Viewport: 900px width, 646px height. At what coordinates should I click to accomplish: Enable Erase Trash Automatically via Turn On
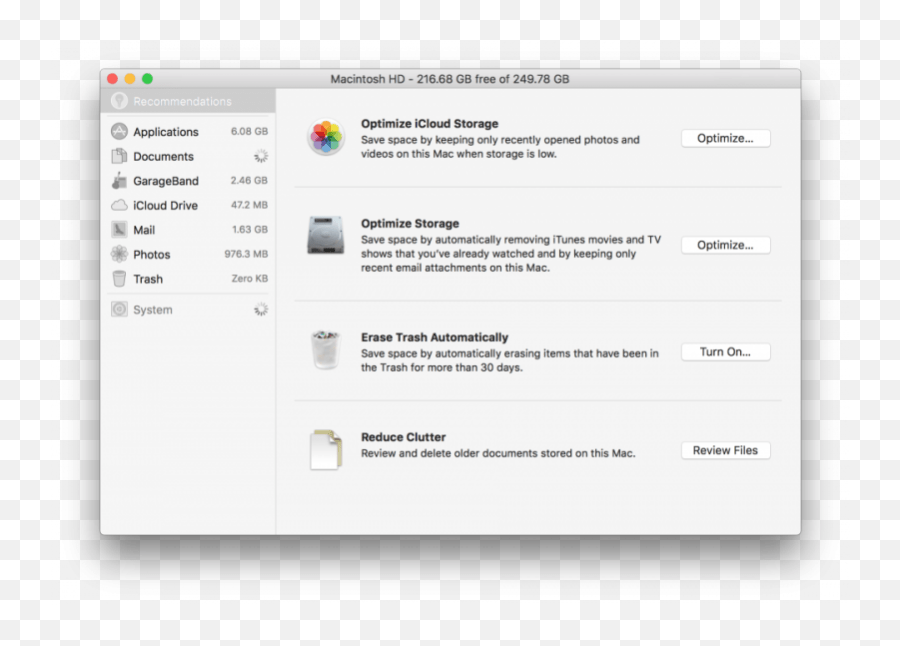[725, 351]
